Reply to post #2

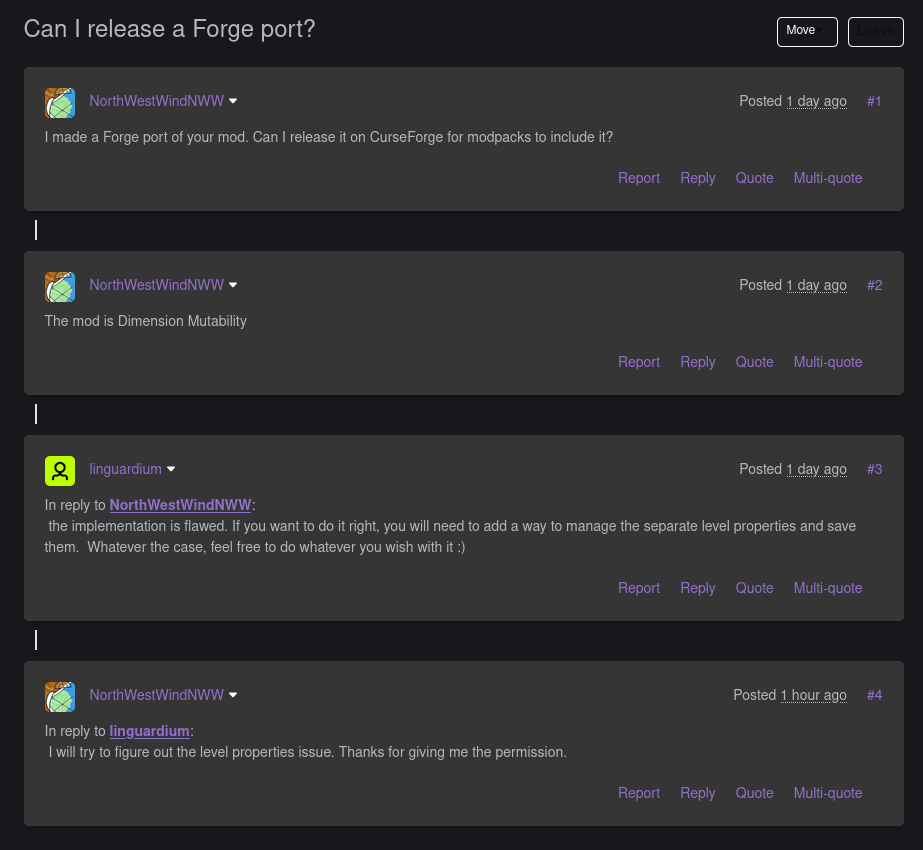tap(697, 362)
